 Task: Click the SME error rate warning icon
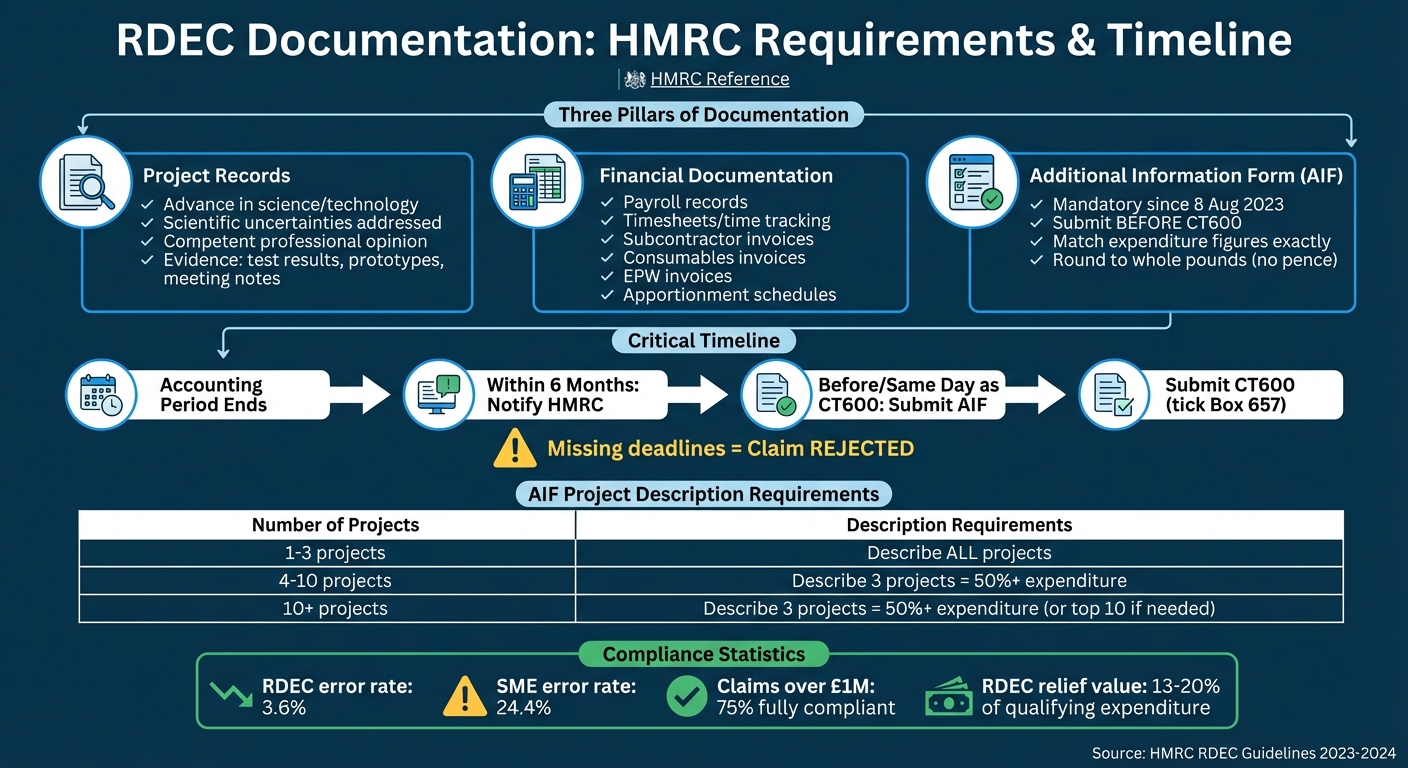click(463, 696)
